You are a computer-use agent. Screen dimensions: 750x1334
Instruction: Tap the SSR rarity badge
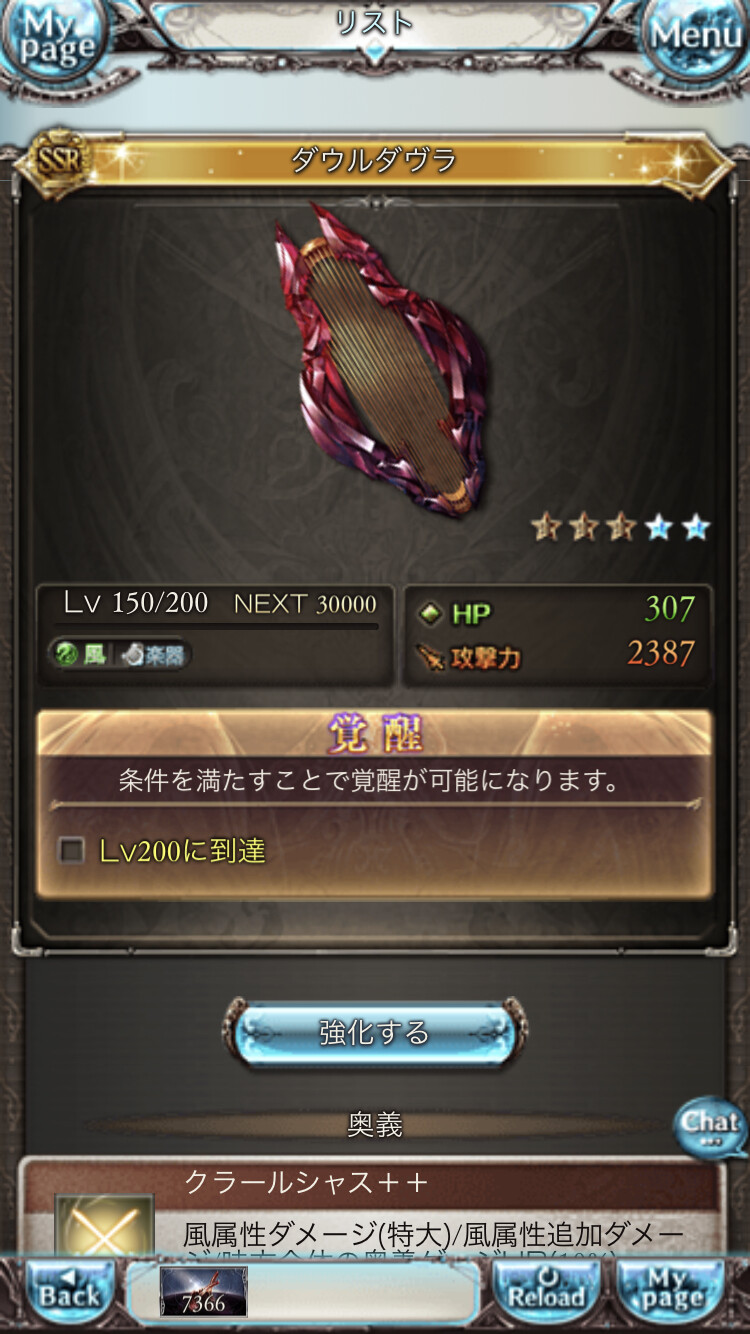(60, 158)
